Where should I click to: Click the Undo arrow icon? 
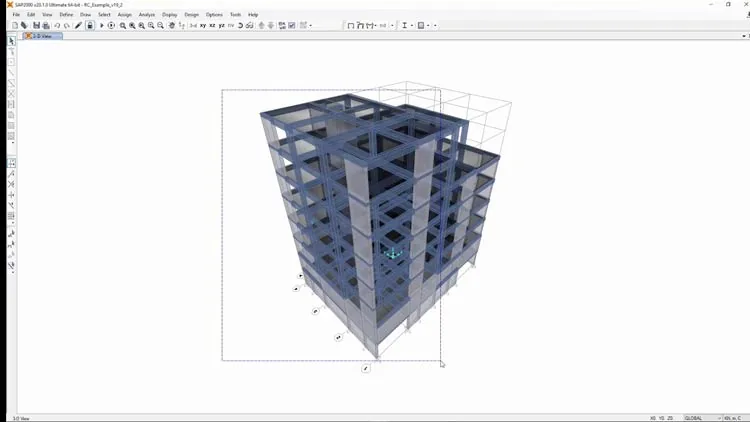(57, 25)
